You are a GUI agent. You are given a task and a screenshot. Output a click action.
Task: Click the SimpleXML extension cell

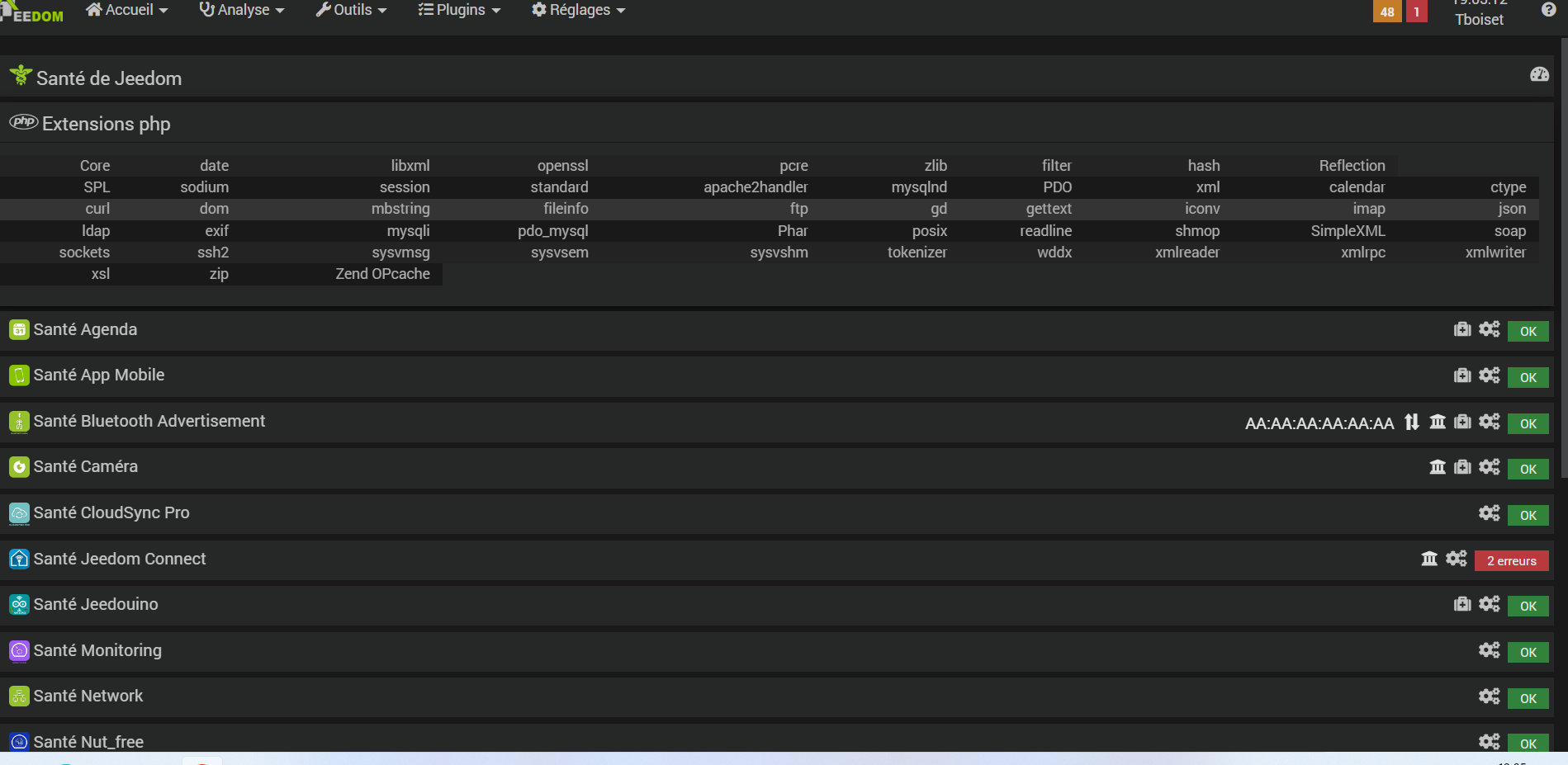tap(1348, 231)
